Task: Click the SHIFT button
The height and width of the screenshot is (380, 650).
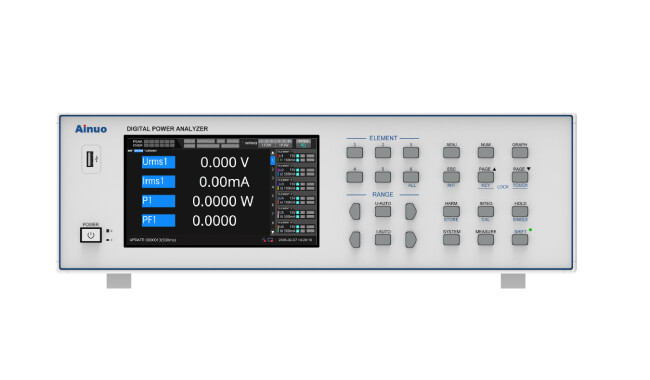Action: click(520, 240)
